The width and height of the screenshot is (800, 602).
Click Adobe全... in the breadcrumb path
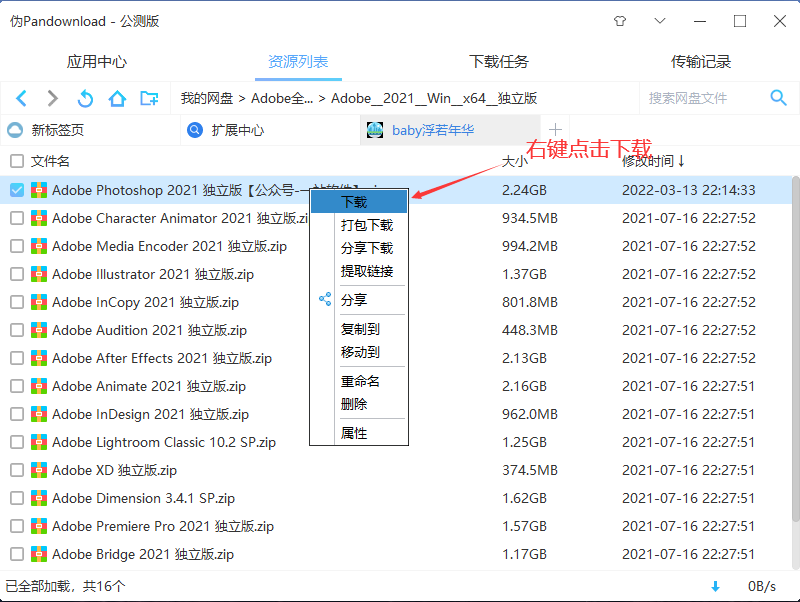click(x=282, y=98)
